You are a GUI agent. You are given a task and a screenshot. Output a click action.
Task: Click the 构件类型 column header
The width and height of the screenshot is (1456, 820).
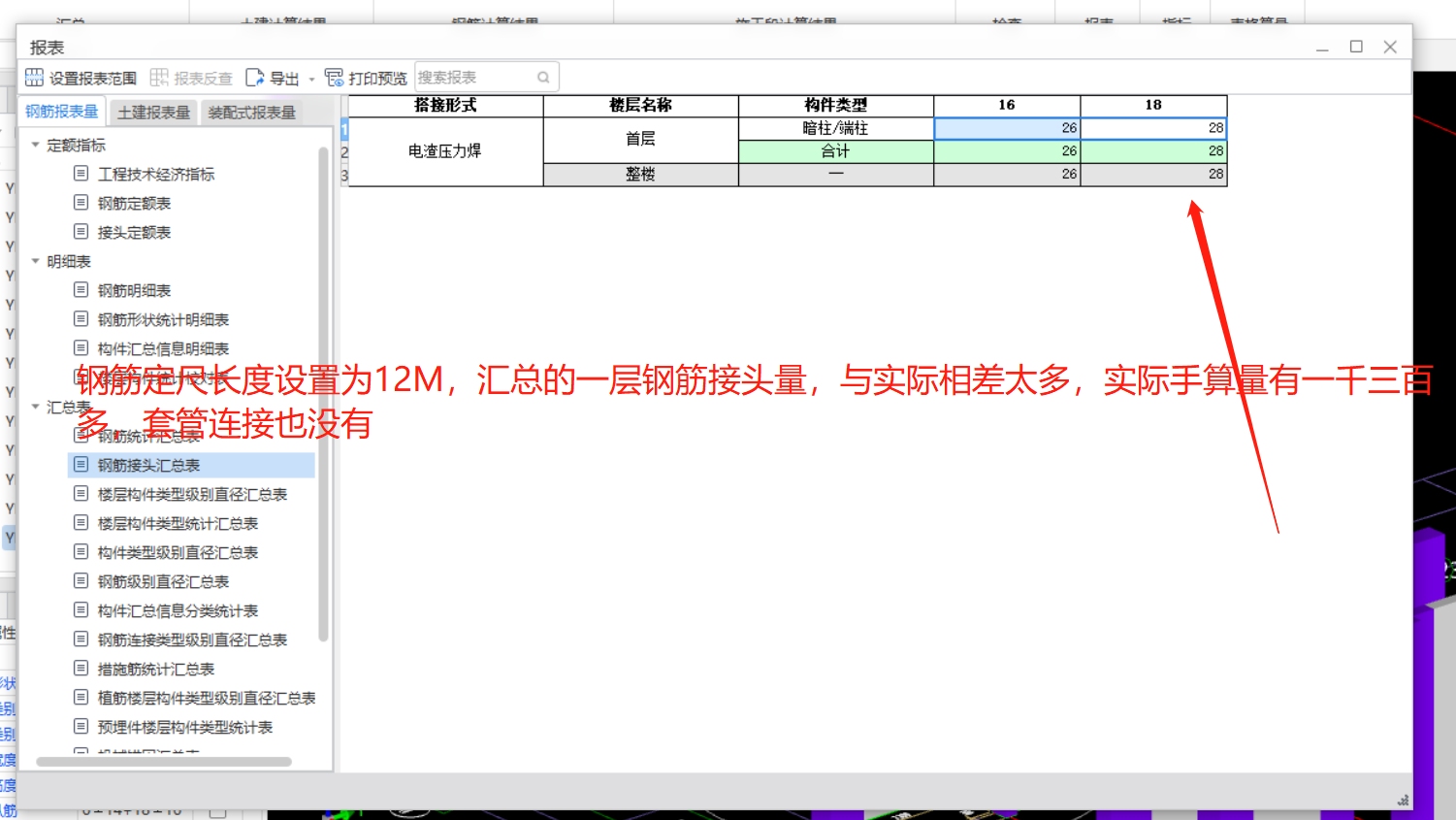(836, 105)
